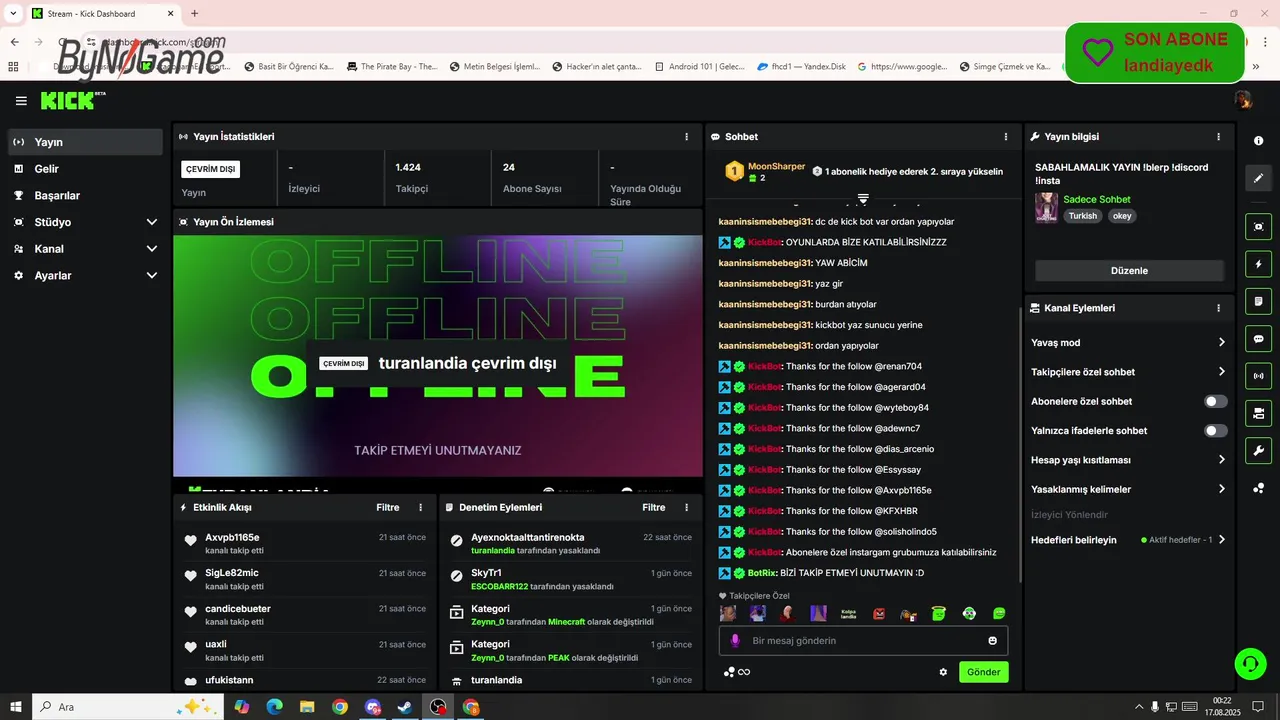The height and width of the screenshot is (720, 1280).
Task: Click the Düzenle button
Action: click(x=1129, y=271)
